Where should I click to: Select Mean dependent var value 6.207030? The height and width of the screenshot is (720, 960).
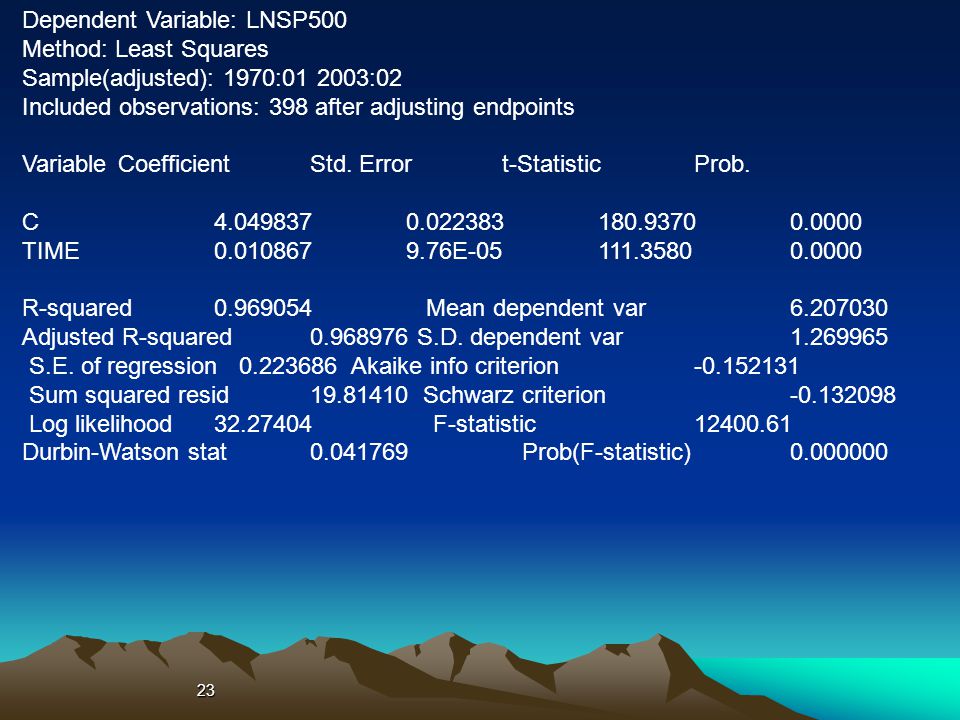pos(839,308)
